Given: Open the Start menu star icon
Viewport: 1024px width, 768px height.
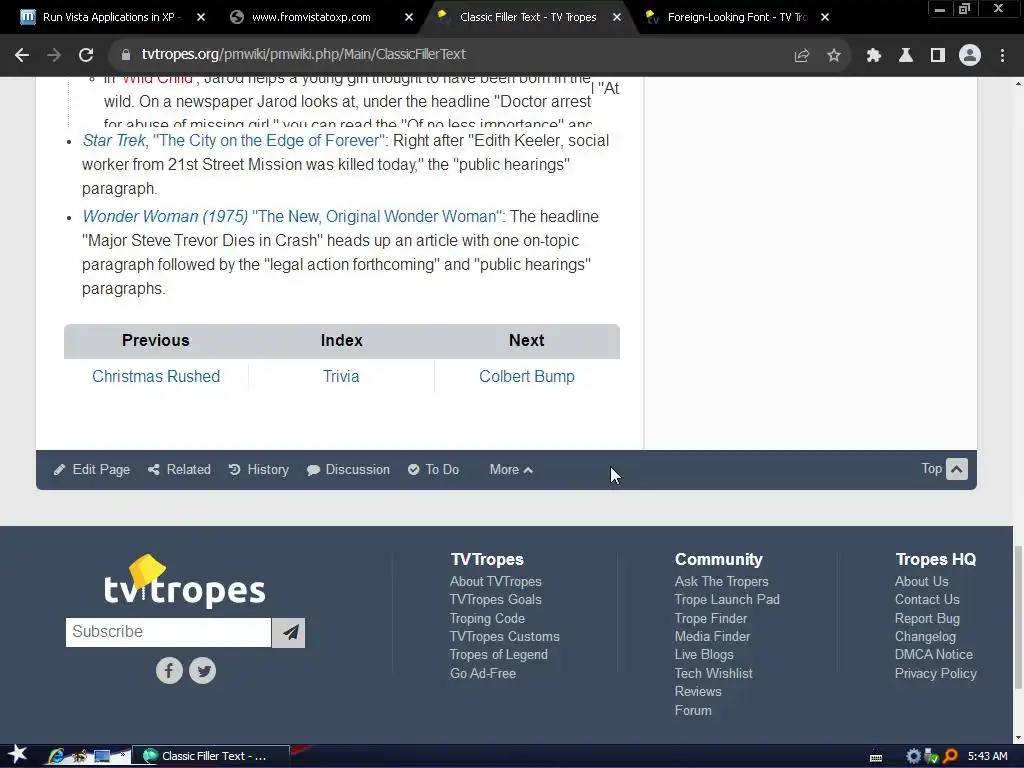Looking at the screenshot, I should 18,755.
